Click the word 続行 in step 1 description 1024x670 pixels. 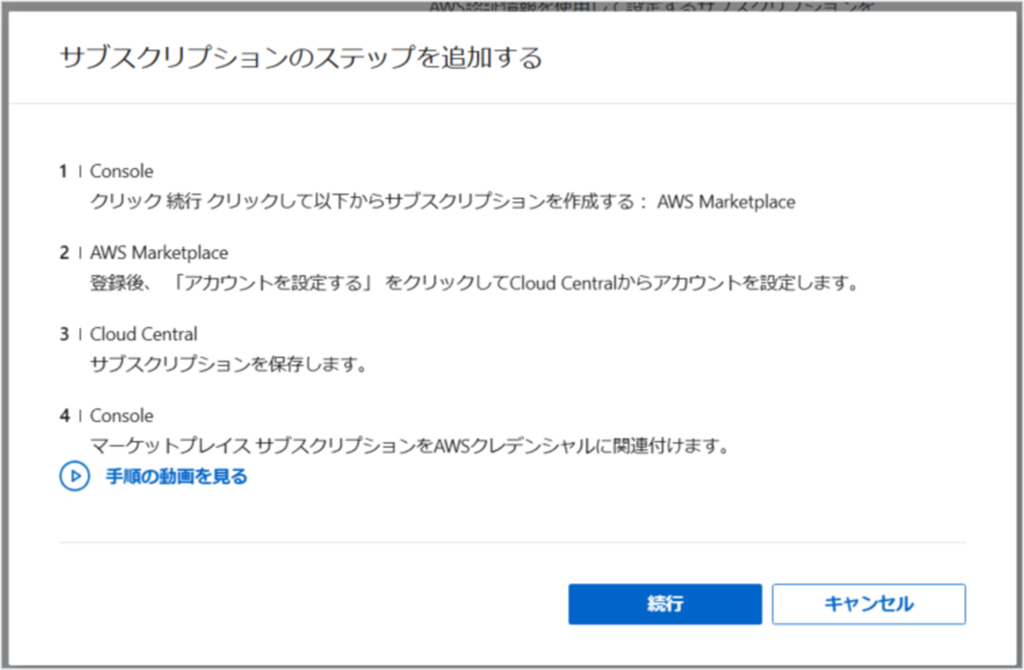pyautogui.click(x=184, y=201)
